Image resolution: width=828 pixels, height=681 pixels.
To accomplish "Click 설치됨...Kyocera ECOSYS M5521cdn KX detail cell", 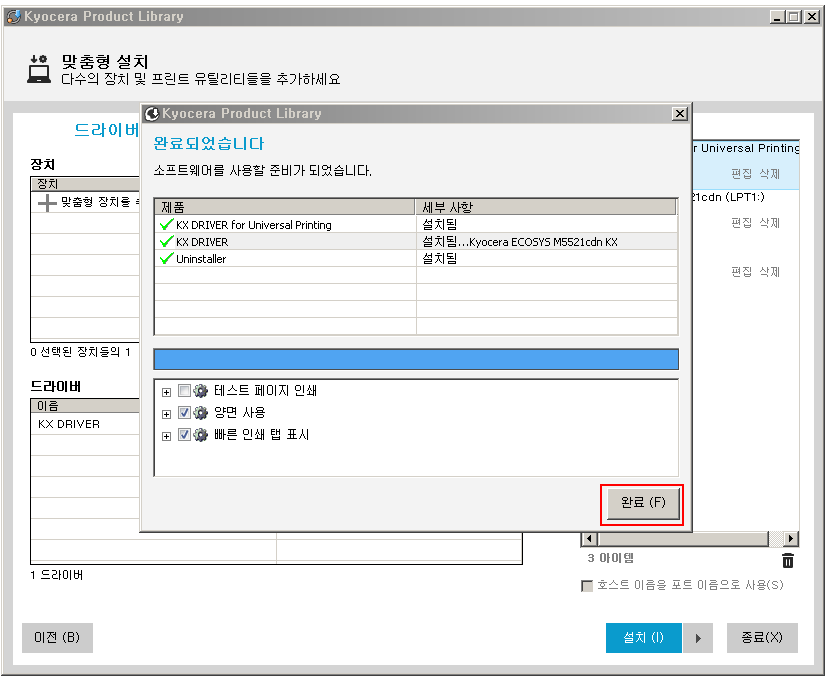I will coord(547,241).
